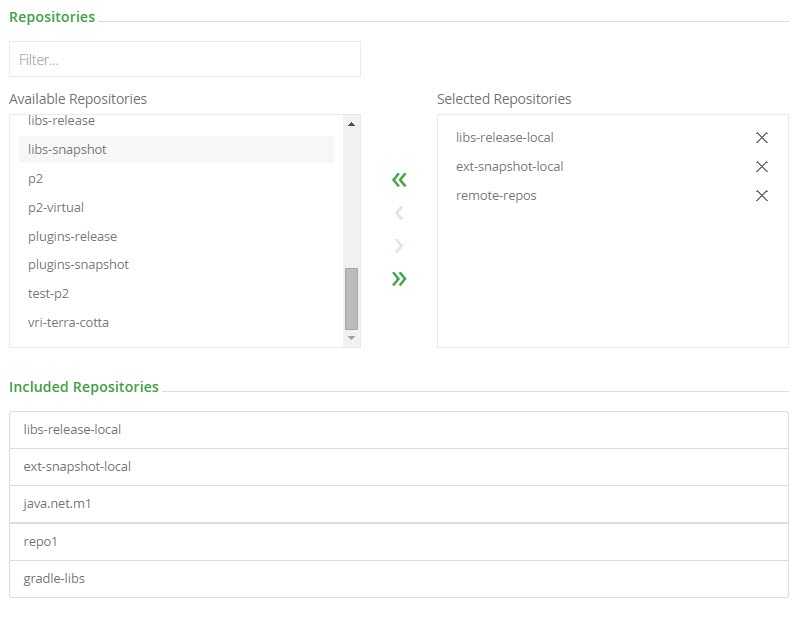Select test-p2 repository item

point(49,294)
